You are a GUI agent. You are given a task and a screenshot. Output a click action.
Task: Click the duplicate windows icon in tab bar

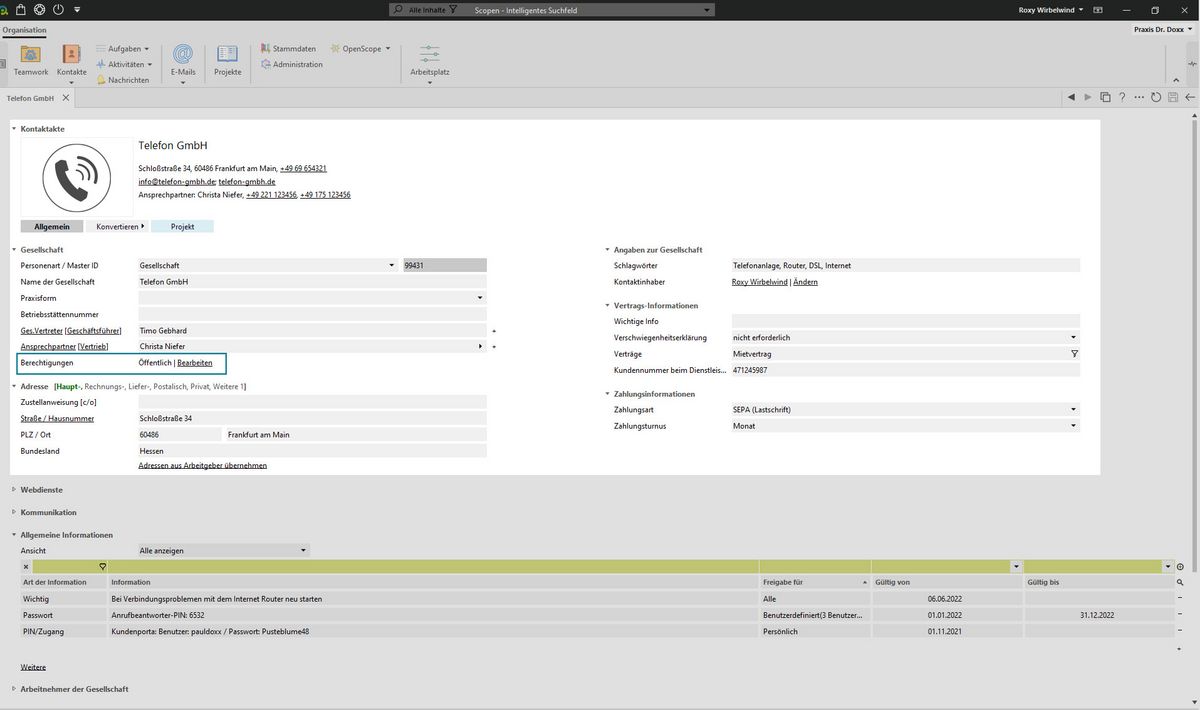tap(1105, 97)
